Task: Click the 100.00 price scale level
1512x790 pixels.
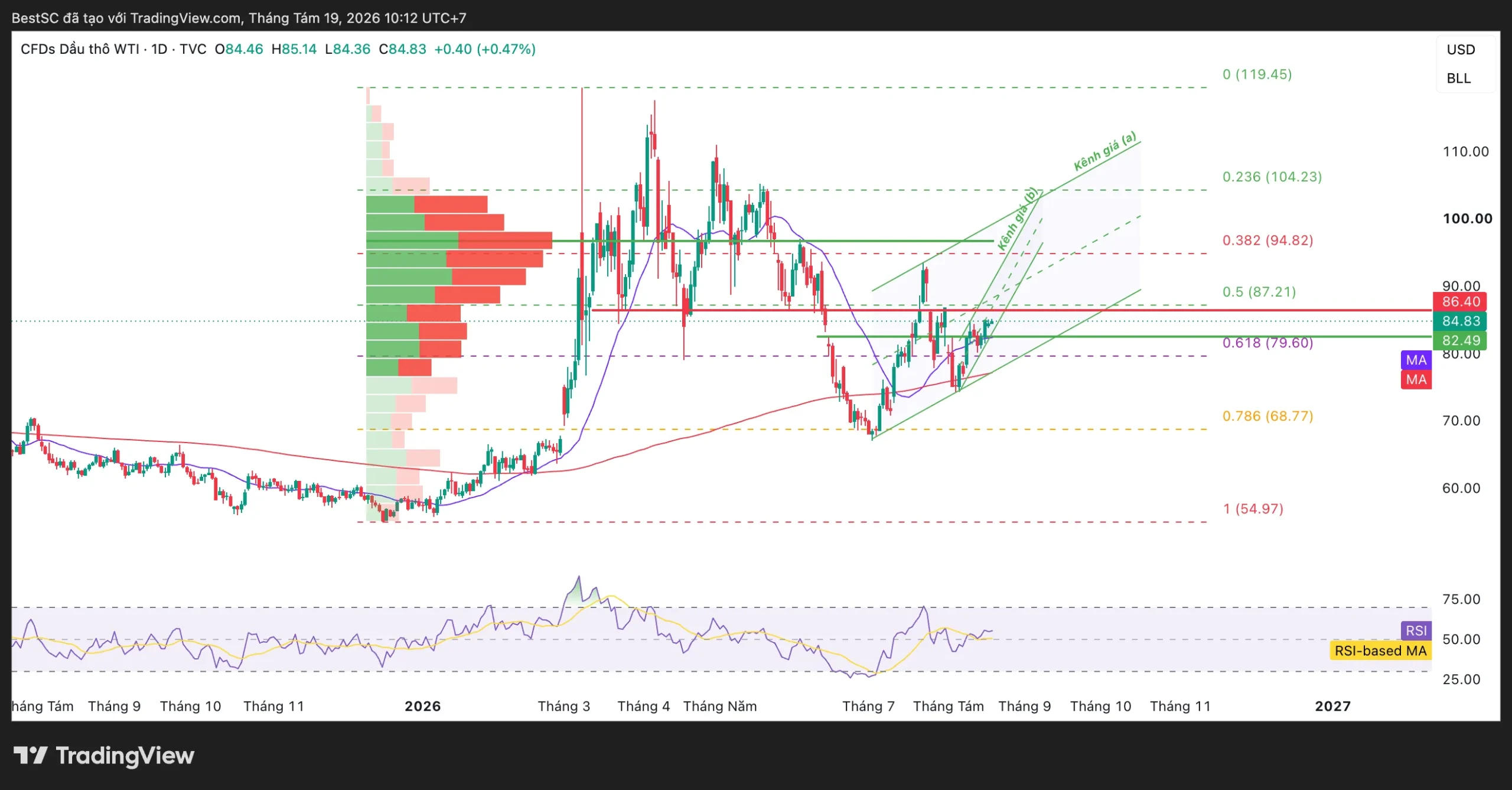Action: coord(1467,219)
